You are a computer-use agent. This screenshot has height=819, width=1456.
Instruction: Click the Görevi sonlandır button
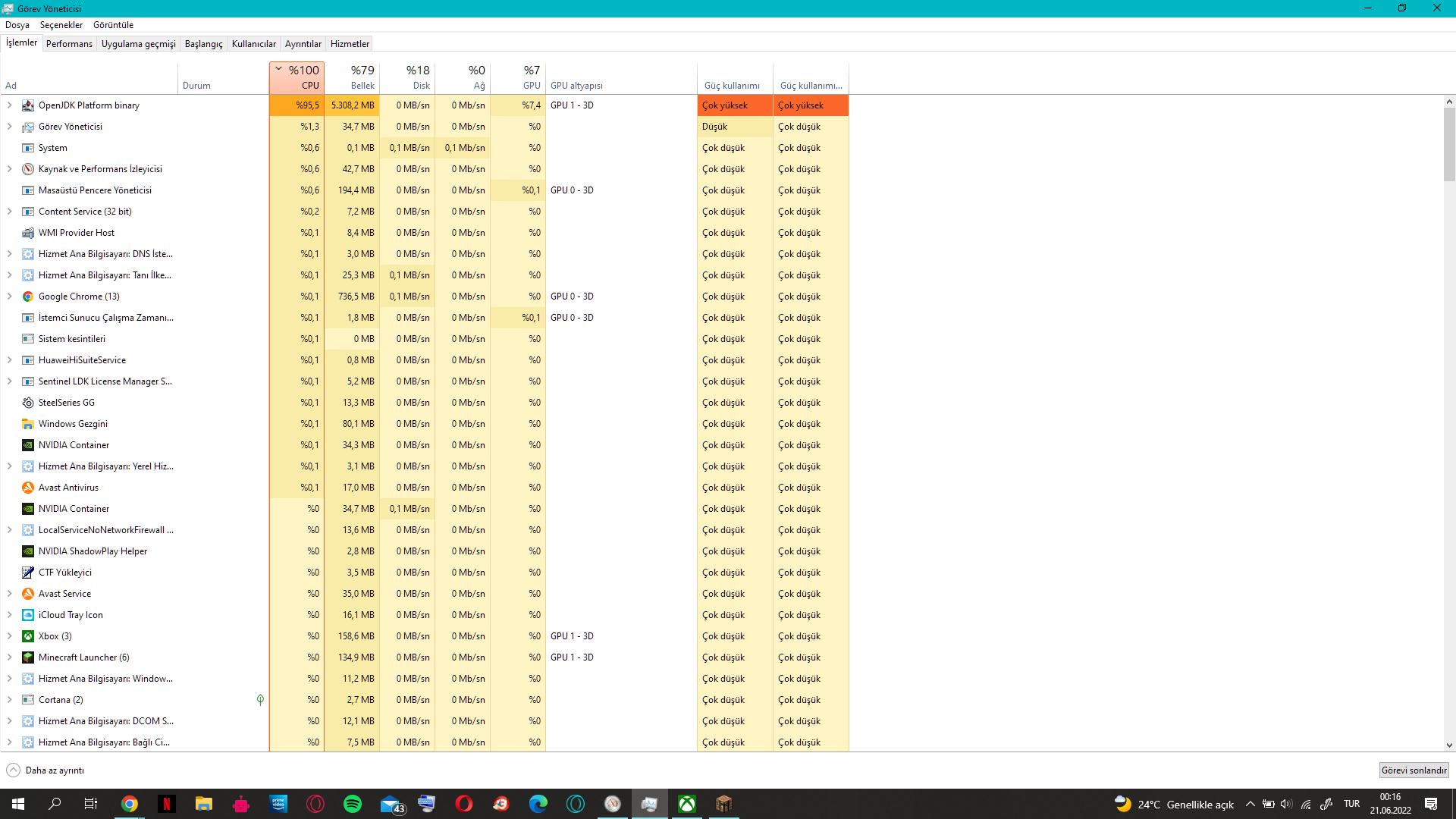(x=1414, y=770)
